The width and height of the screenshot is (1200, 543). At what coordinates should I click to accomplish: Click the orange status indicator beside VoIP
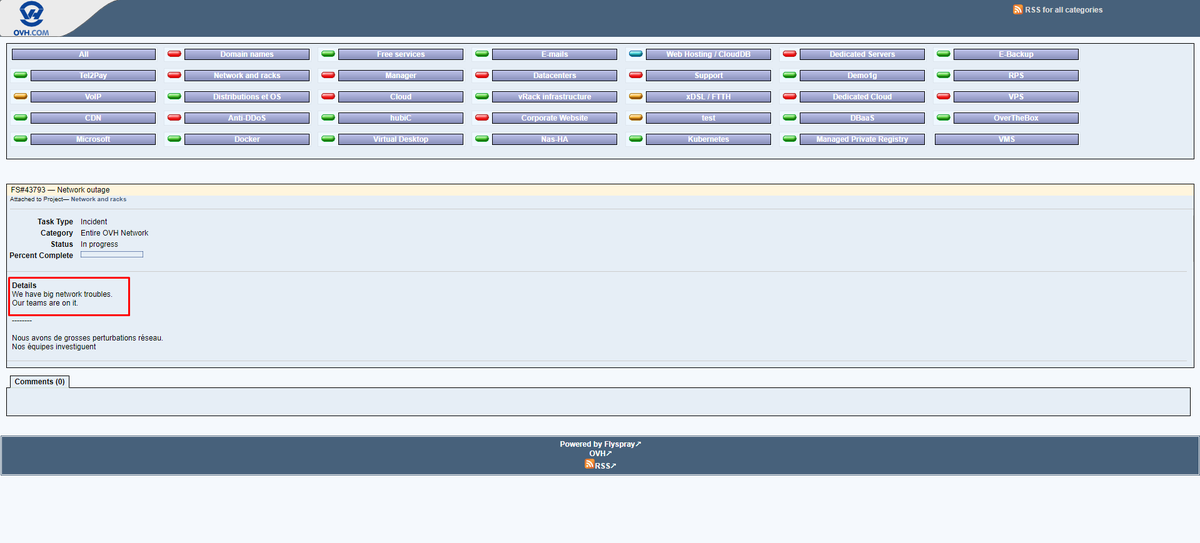[20, 97]
